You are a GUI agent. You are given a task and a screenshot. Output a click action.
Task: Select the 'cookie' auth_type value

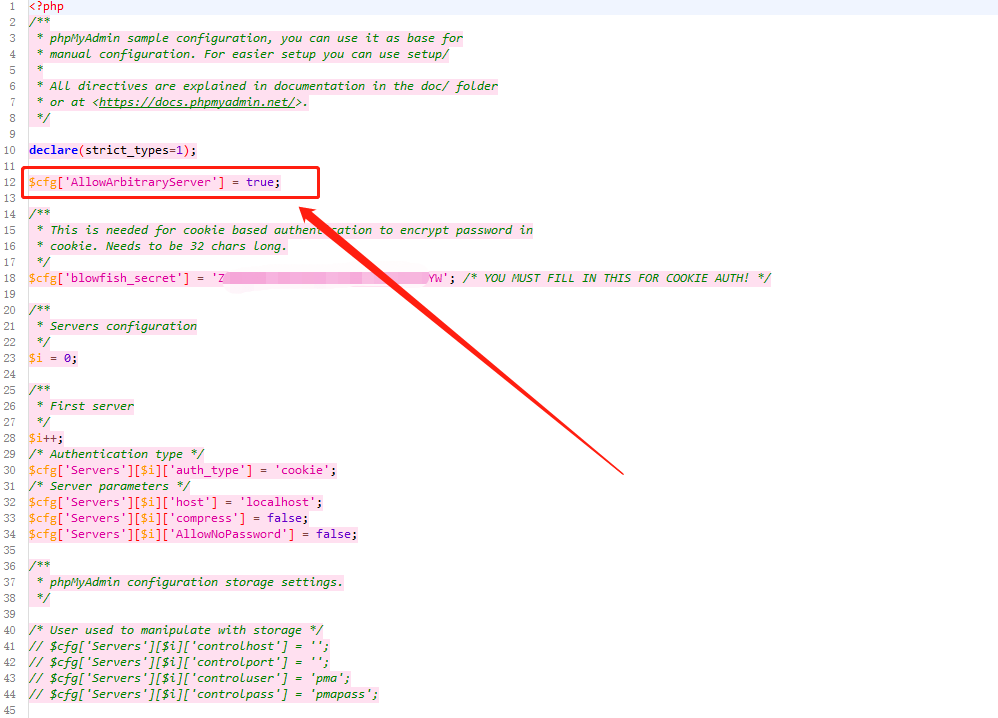(306, 470)
